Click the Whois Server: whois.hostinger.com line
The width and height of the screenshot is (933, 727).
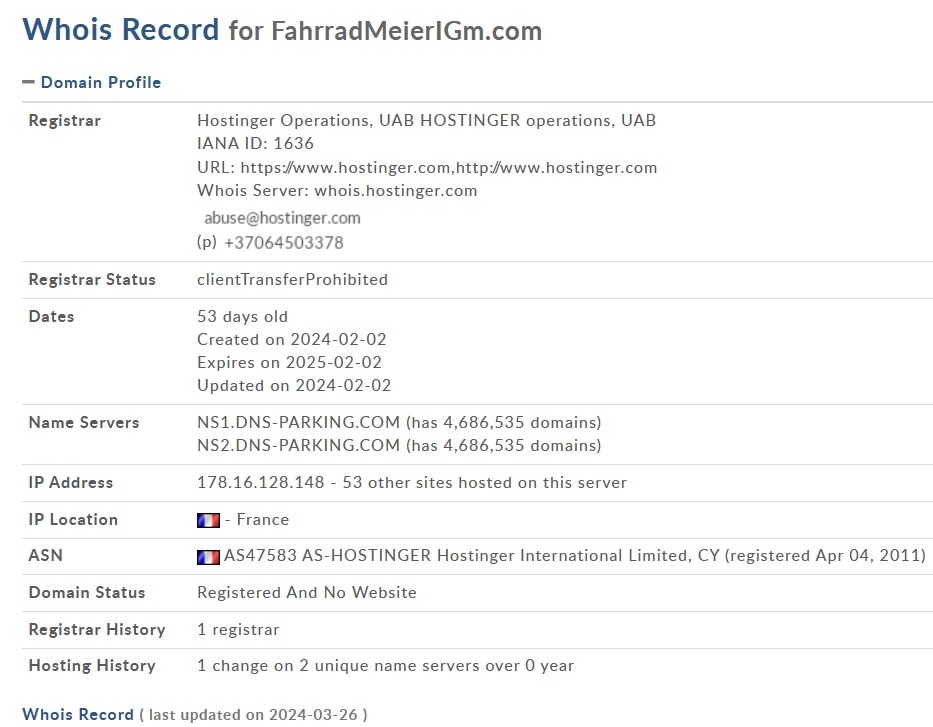[337, 190]
